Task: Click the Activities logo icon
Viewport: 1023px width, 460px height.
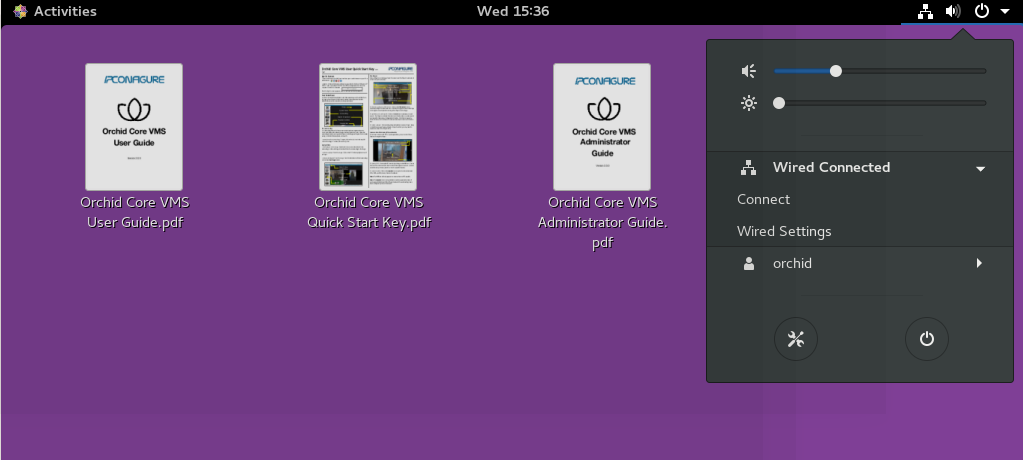Action: click(20, 11)
